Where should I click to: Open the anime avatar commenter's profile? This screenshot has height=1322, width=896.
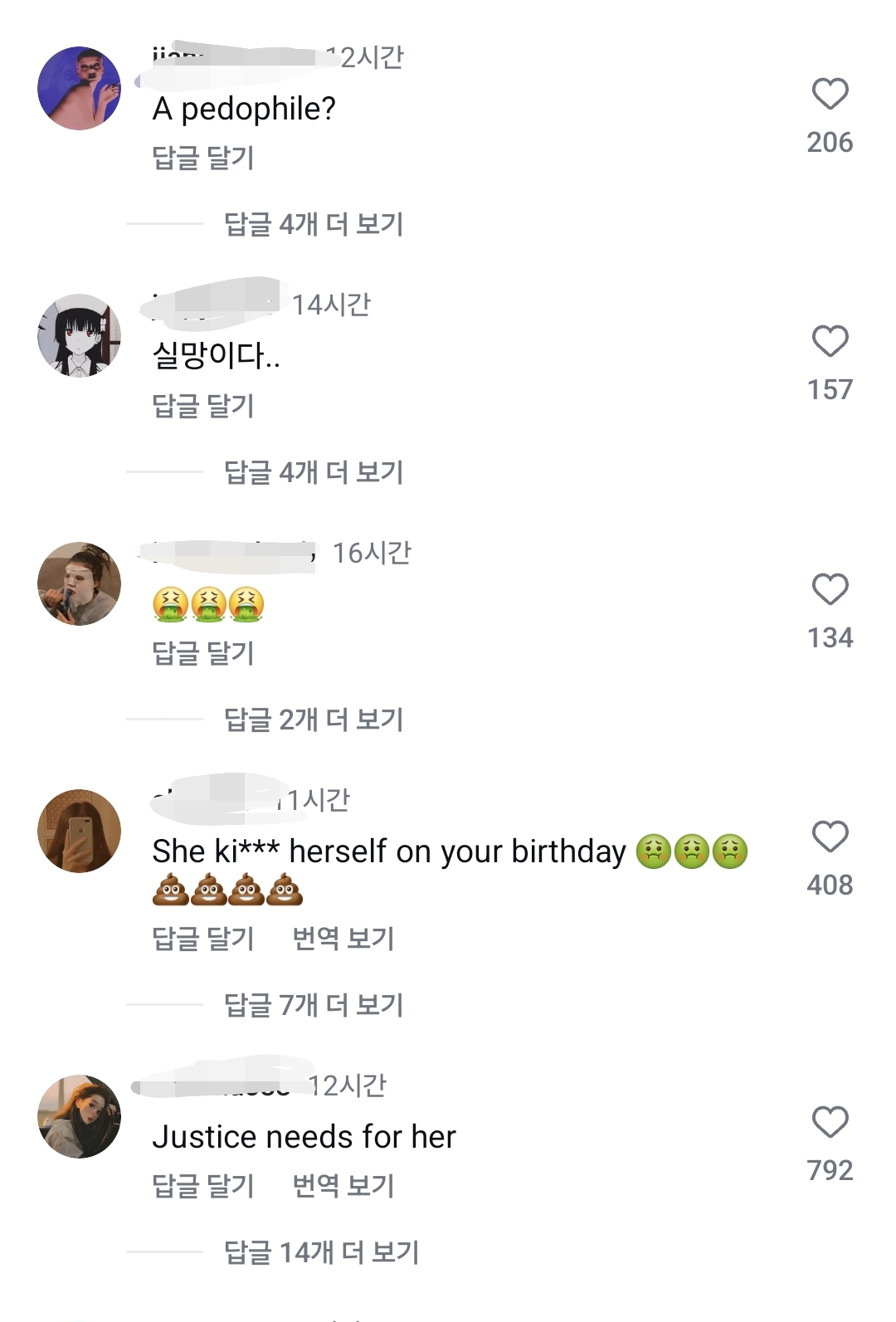(x=80, y=335)
